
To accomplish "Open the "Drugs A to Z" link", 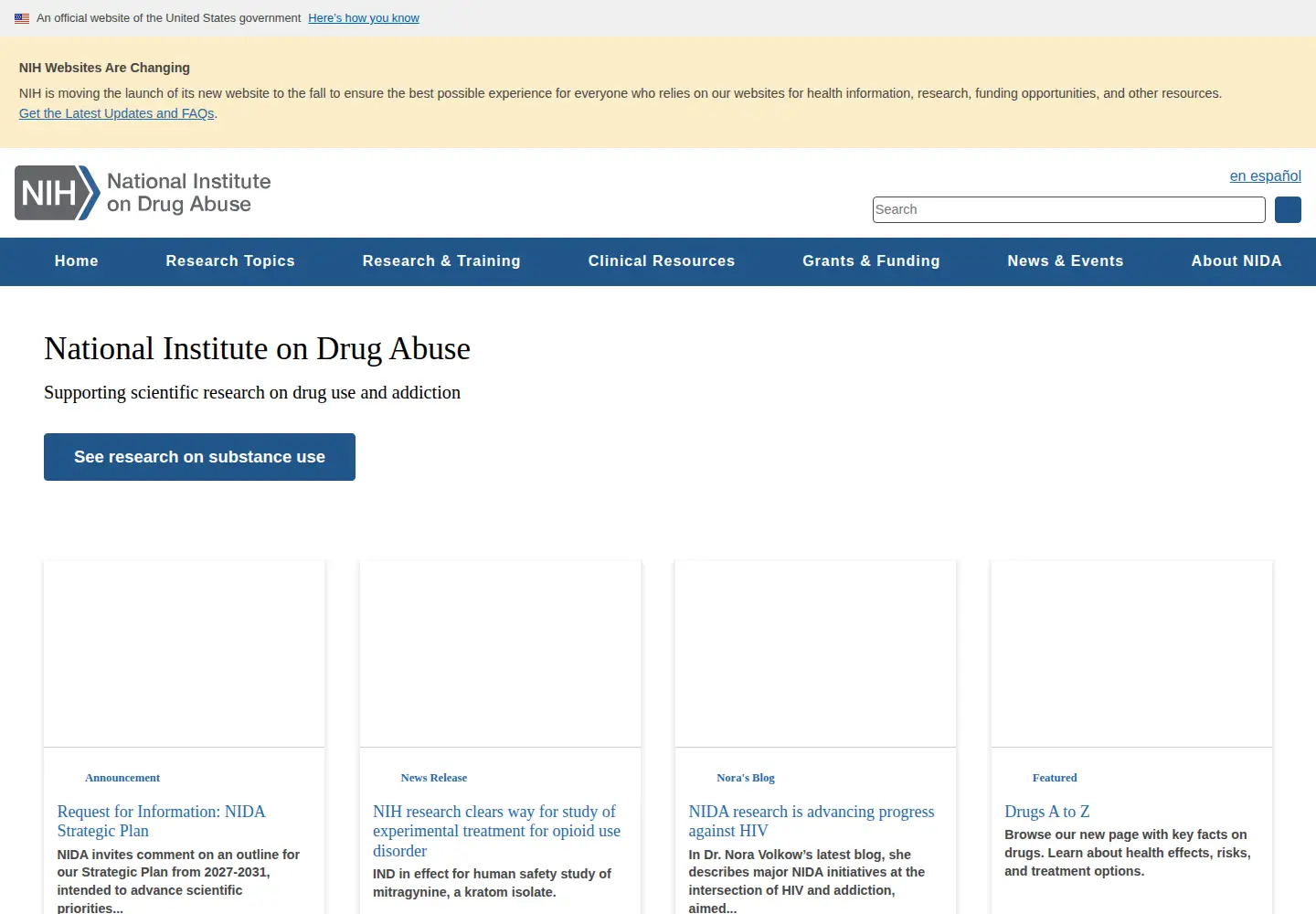I will click(x=1046, y=812).
